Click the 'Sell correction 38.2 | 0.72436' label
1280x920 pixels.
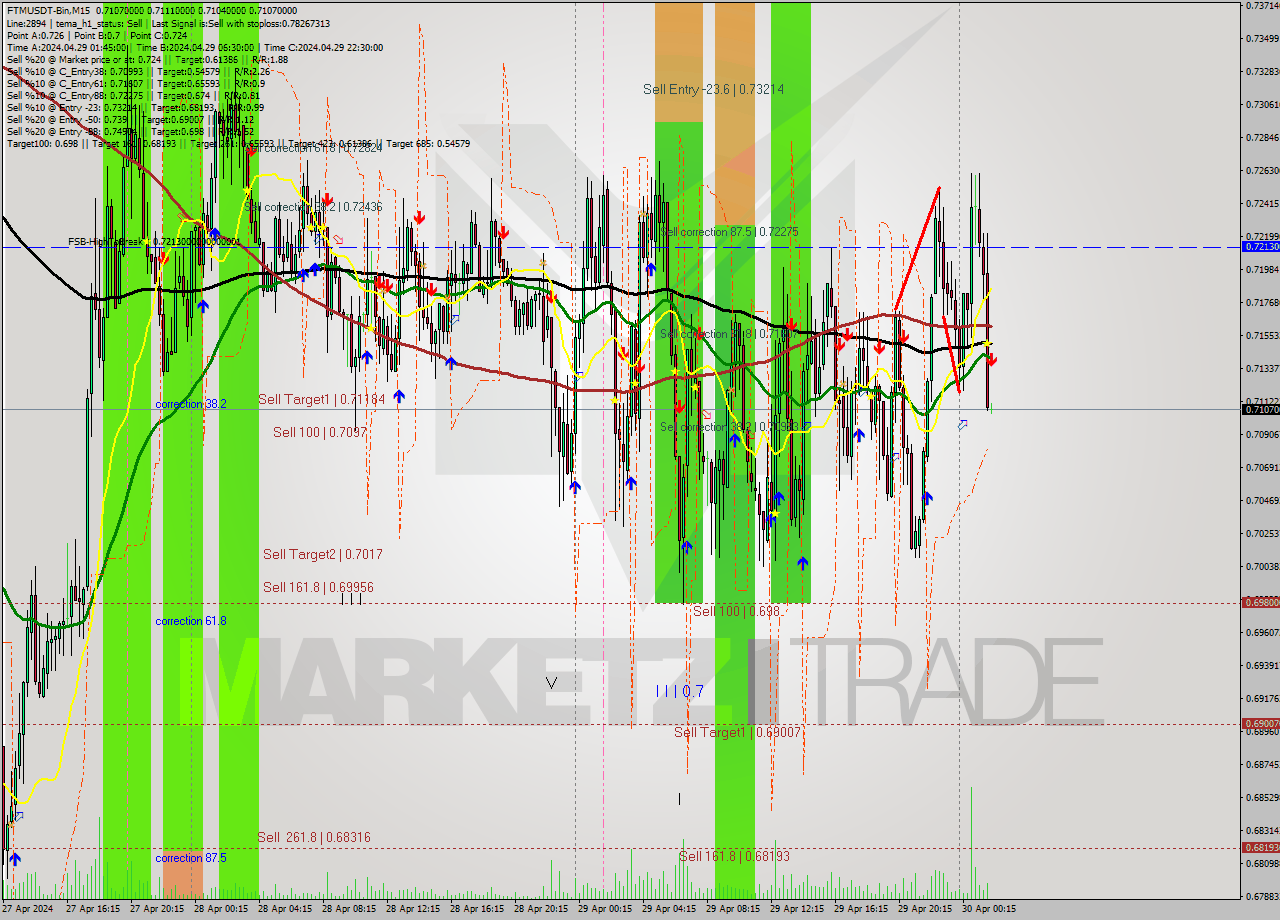[x=313, y=206]
